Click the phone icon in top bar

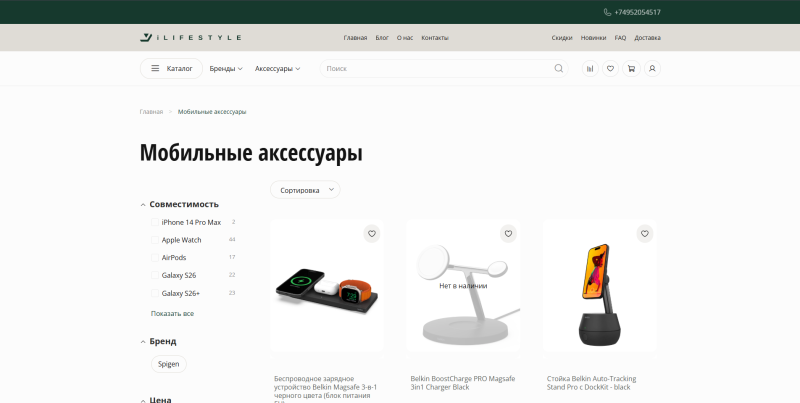(607, 12)
